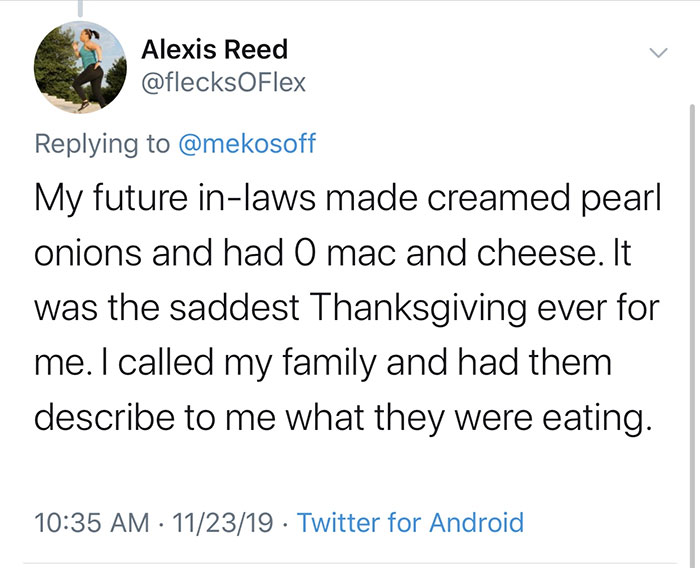Viewport: 700px width, 568px height.
Task: Click the Twitter for Android source link
Action: (410, 522)
